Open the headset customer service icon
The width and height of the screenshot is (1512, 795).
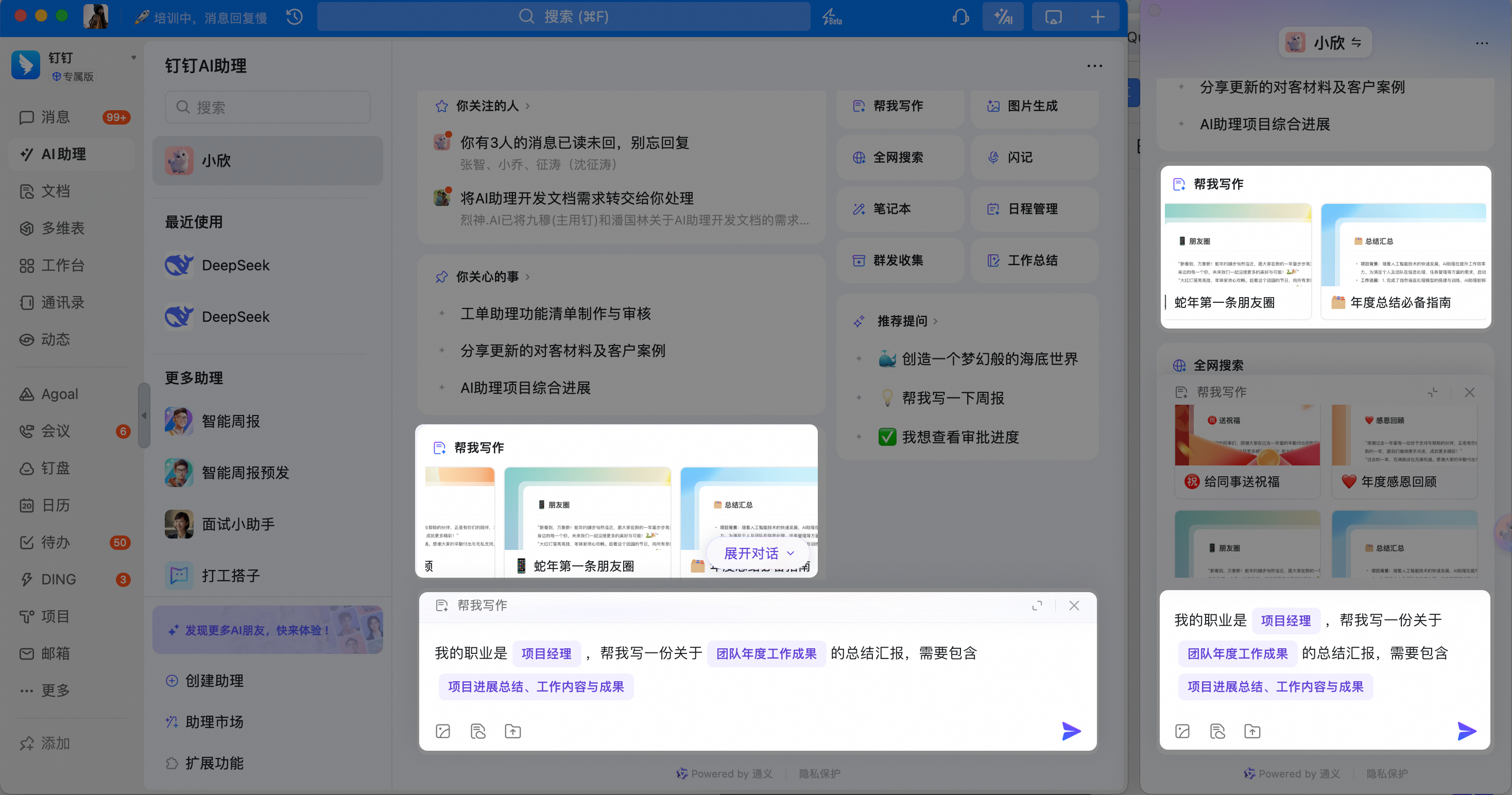pyautogui.click(x=961, y=17)
